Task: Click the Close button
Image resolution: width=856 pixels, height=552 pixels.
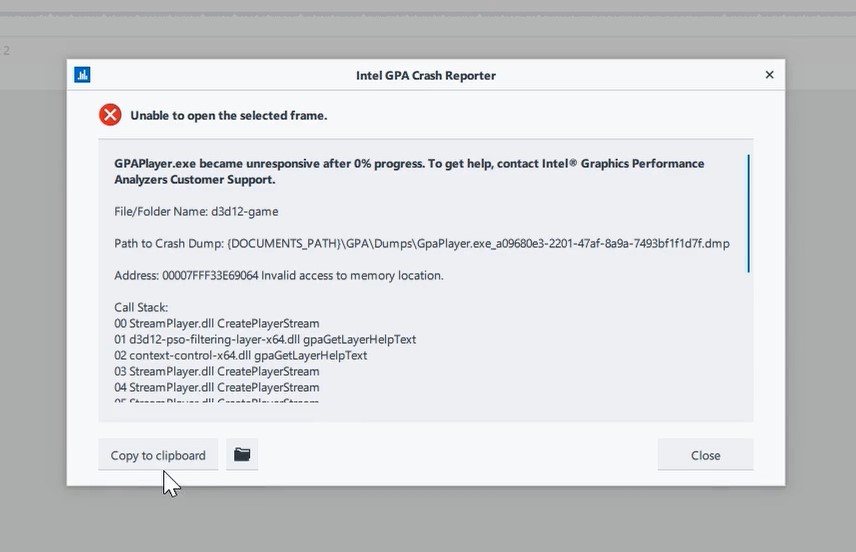Action: pyautogui.click(x=705, y=455)
